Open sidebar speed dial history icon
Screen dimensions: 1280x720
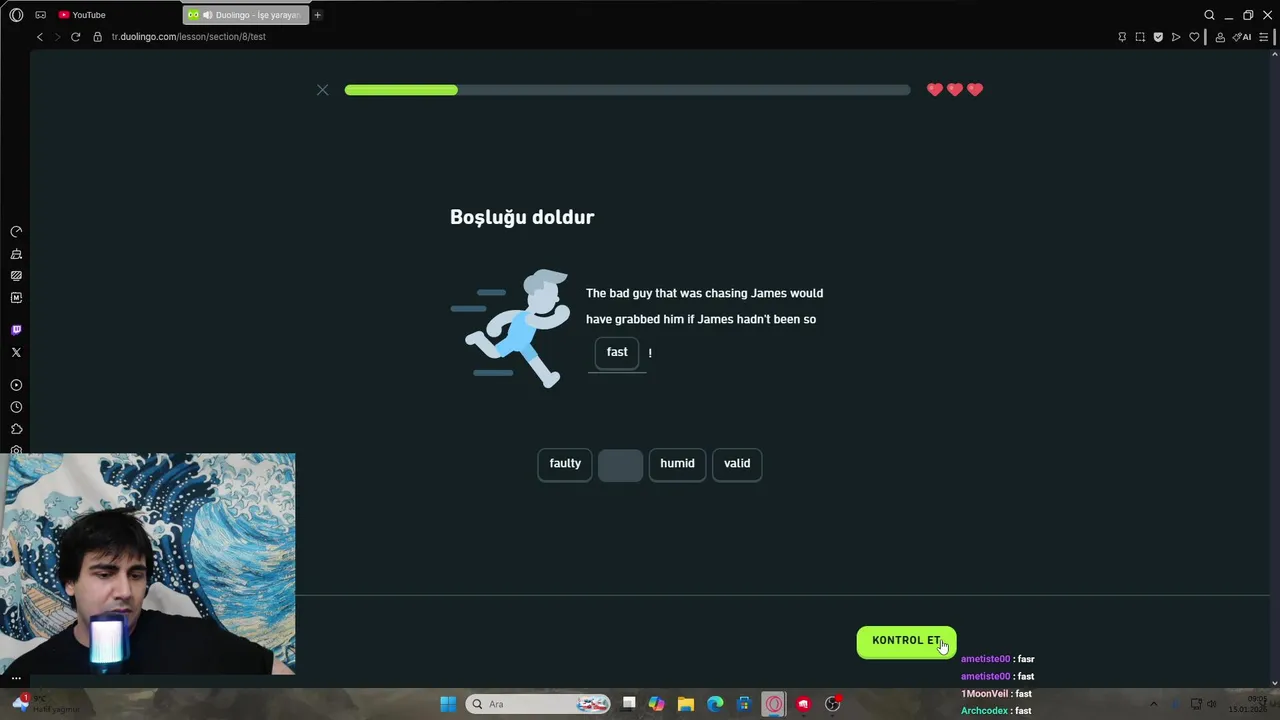click(16, 231)
